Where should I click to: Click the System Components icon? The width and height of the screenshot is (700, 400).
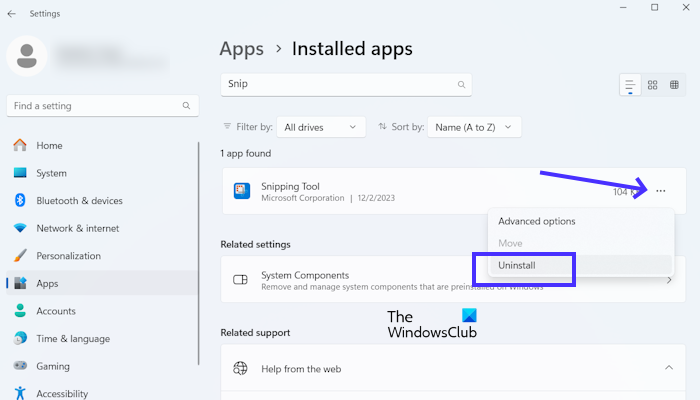click(240, 280)
